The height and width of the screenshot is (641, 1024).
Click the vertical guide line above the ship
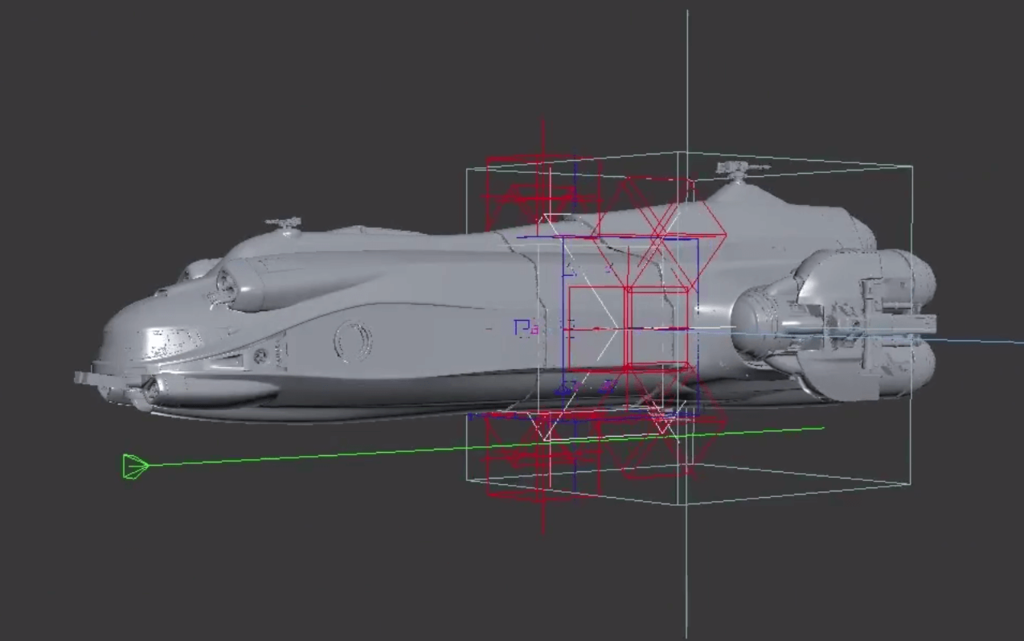pos(687,80)
